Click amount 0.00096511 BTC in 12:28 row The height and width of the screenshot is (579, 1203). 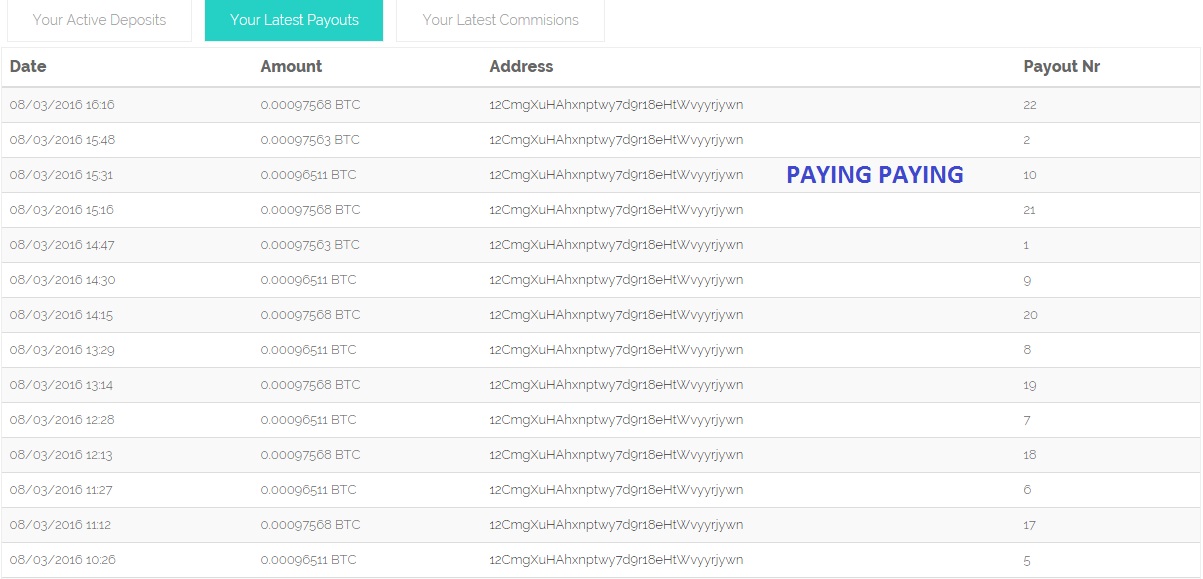(308, 420)
